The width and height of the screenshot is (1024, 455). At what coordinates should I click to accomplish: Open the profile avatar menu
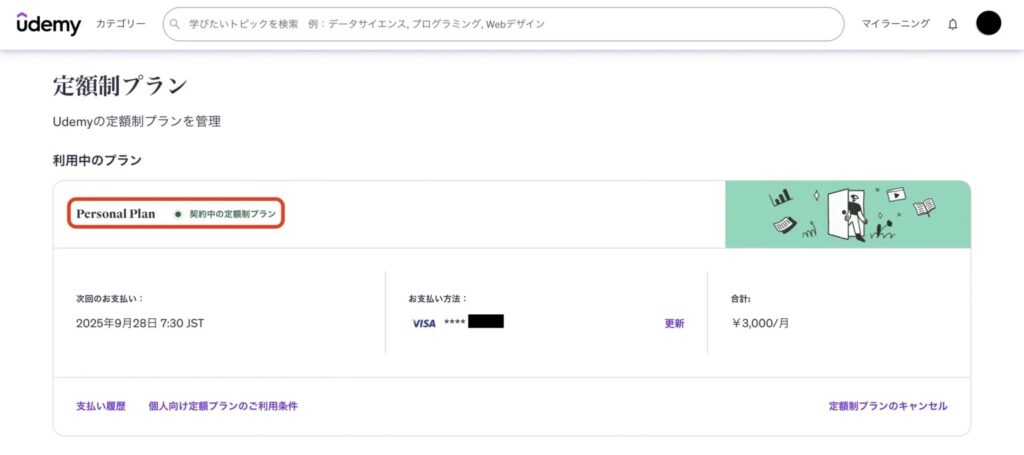pos(988,23)
